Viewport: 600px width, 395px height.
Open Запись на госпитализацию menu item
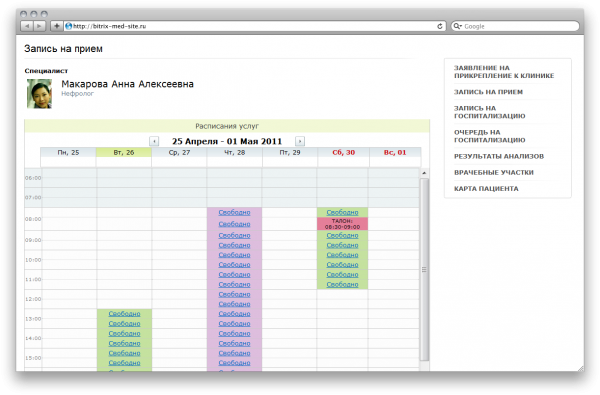tap(489, 112)
